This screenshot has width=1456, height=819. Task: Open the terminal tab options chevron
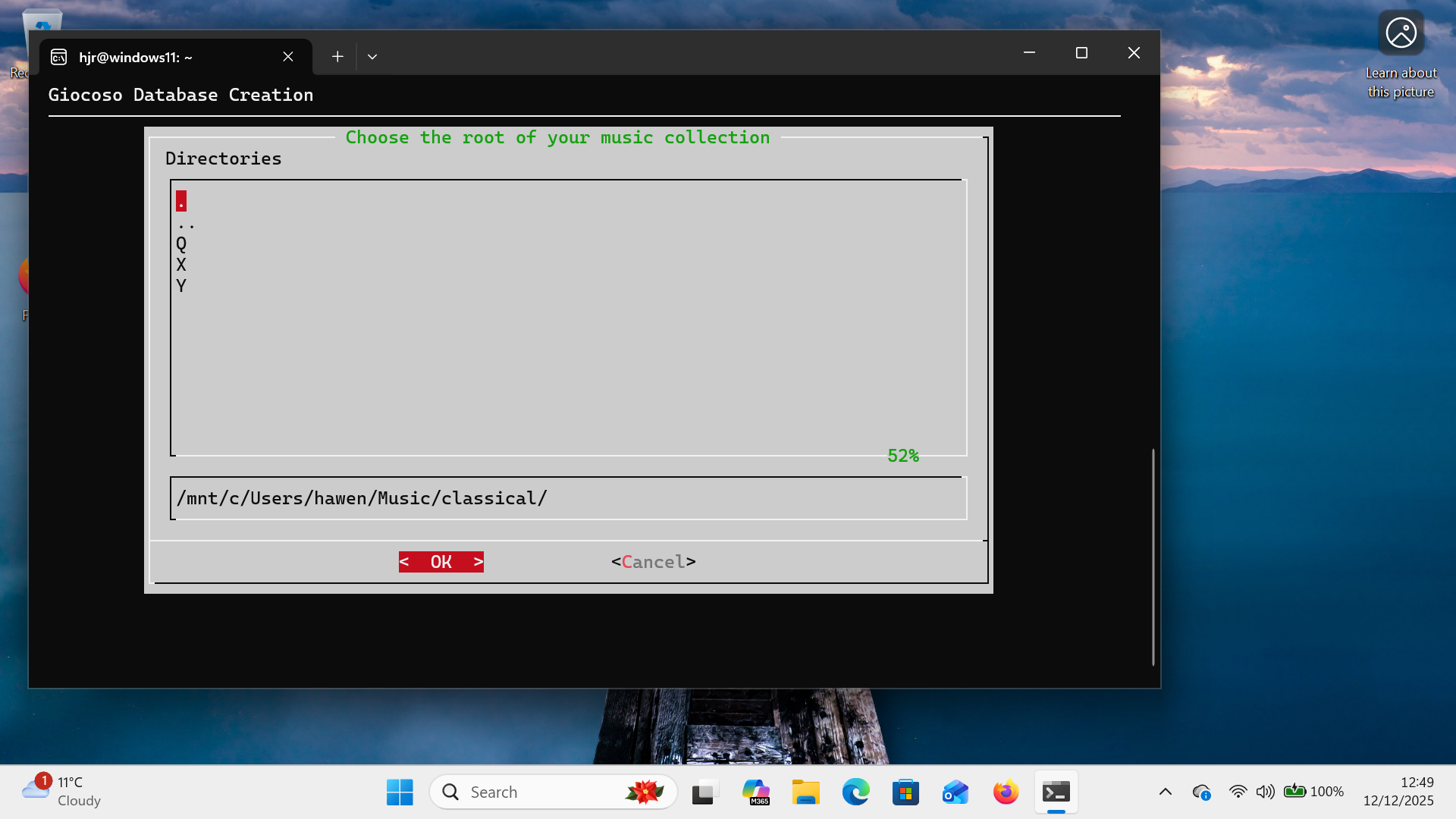tap(372, 56)
